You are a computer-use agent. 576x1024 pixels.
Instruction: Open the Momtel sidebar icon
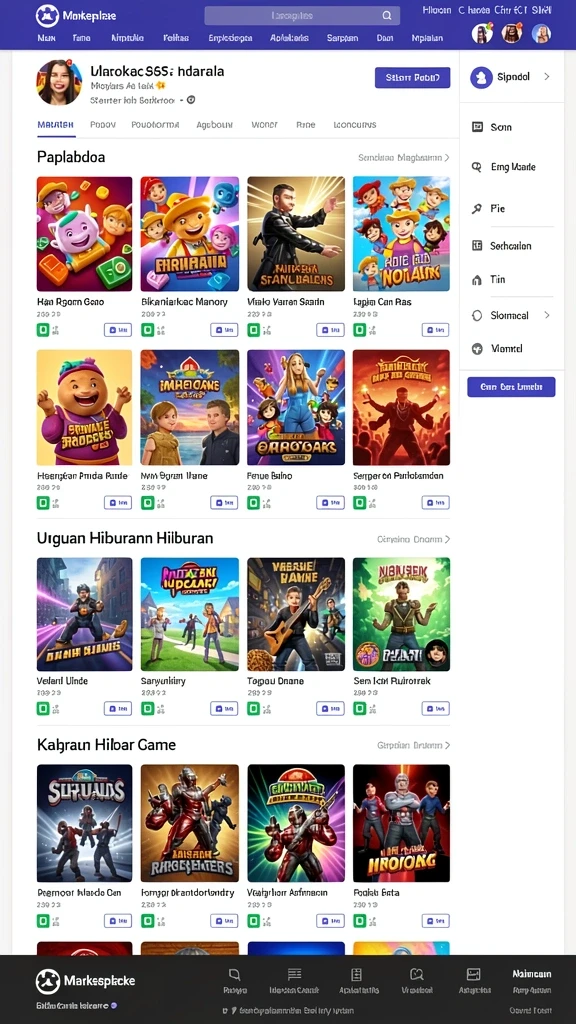(x=477, y=349)
